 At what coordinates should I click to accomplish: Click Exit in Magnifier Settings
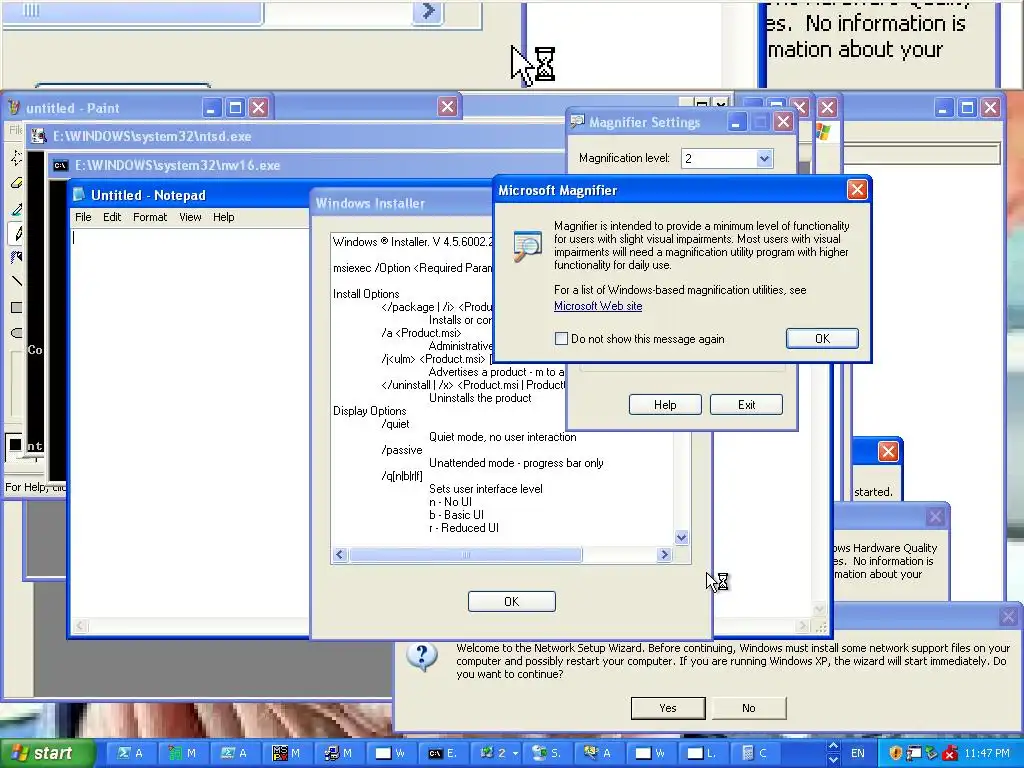(746, 404)
